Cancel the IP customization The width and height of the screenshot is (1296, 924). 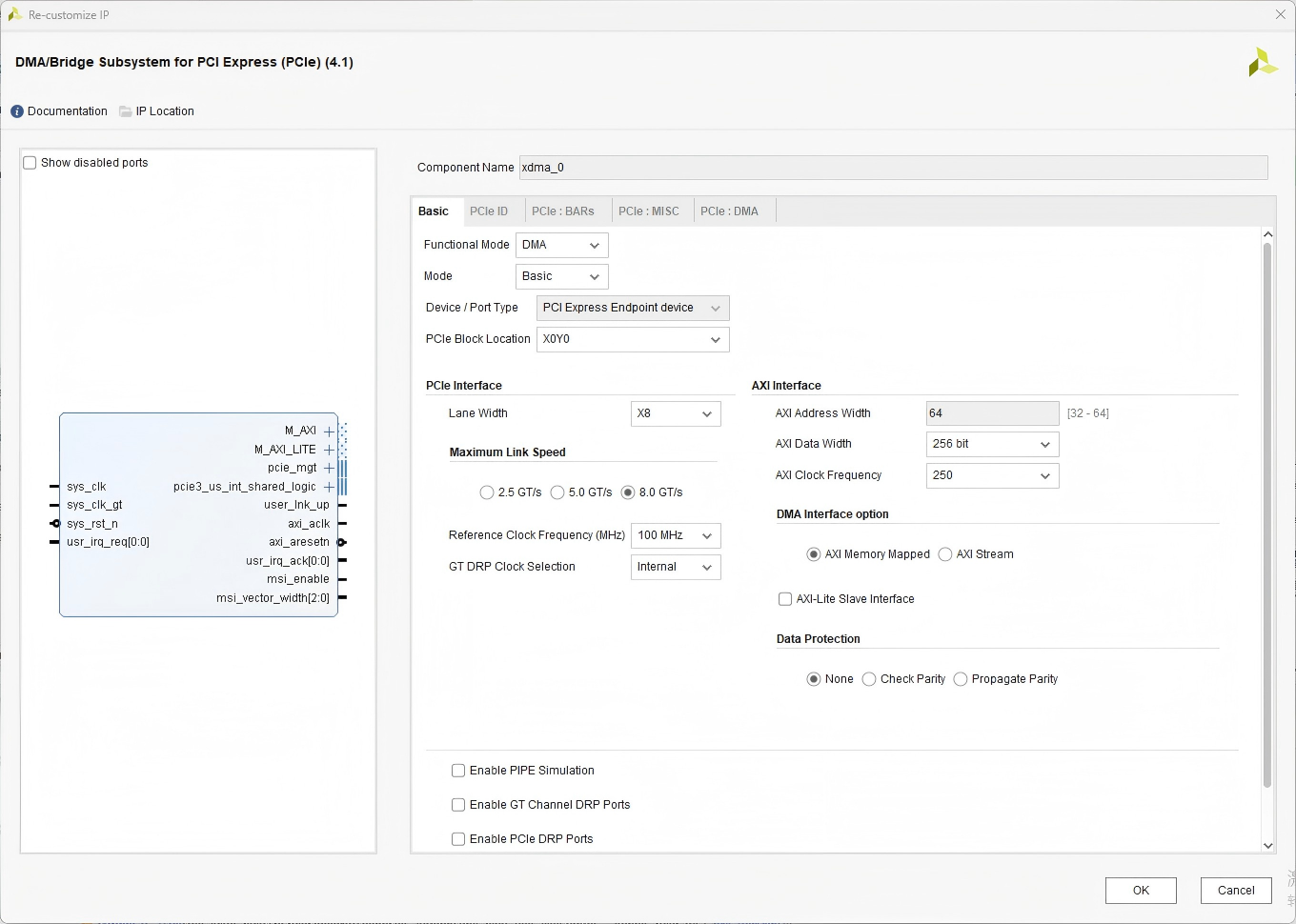[1236, 891]
